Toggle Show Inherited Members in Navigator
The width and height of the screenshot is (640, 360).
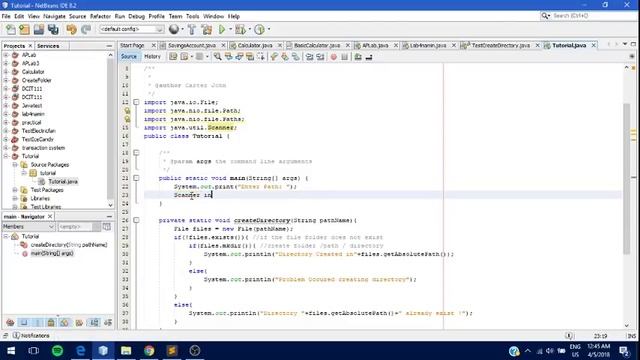pyautogui.click(x=10, y=322)
